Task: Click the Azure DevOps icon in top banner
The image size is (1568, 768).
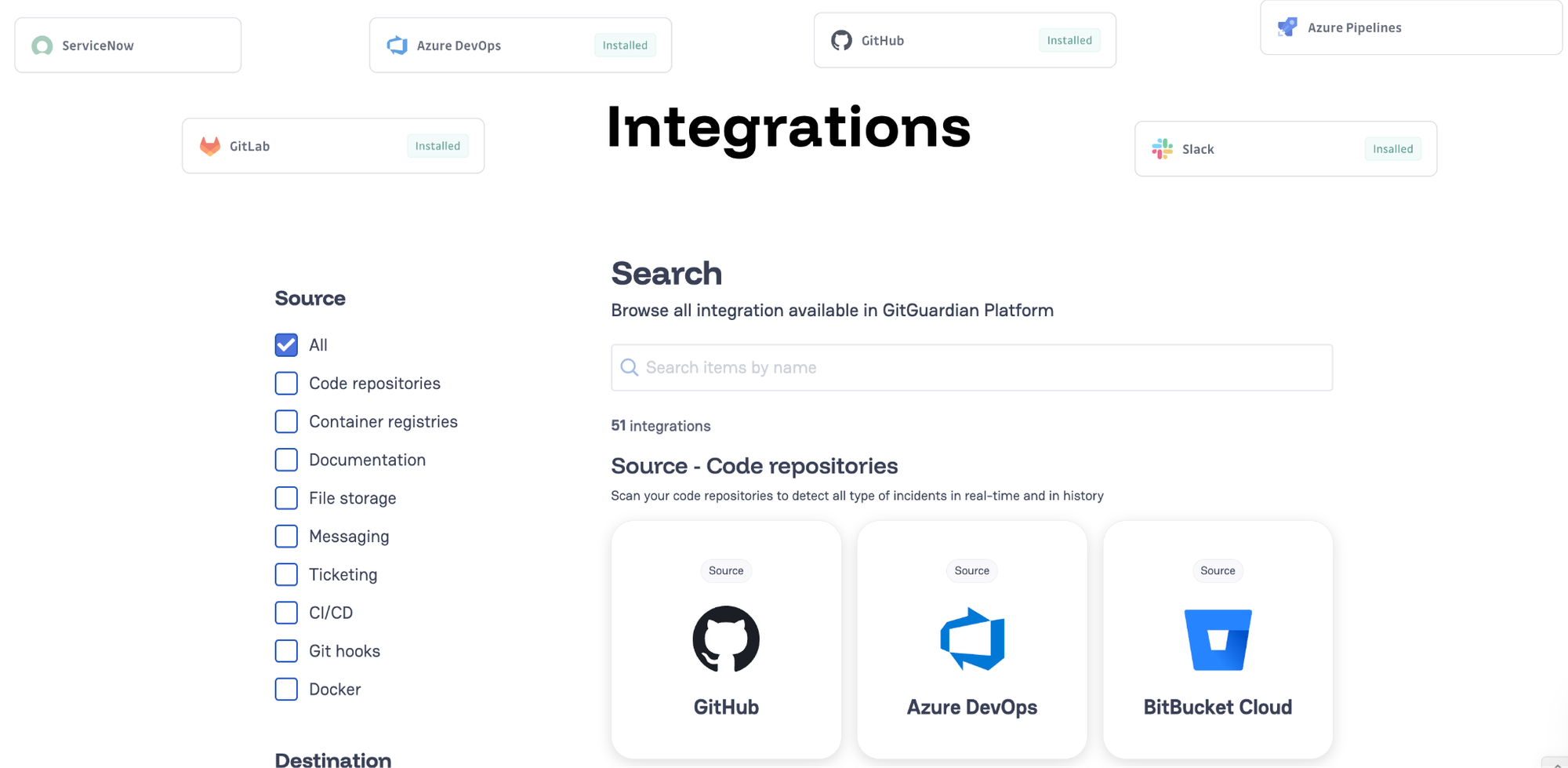Action: 397,45
